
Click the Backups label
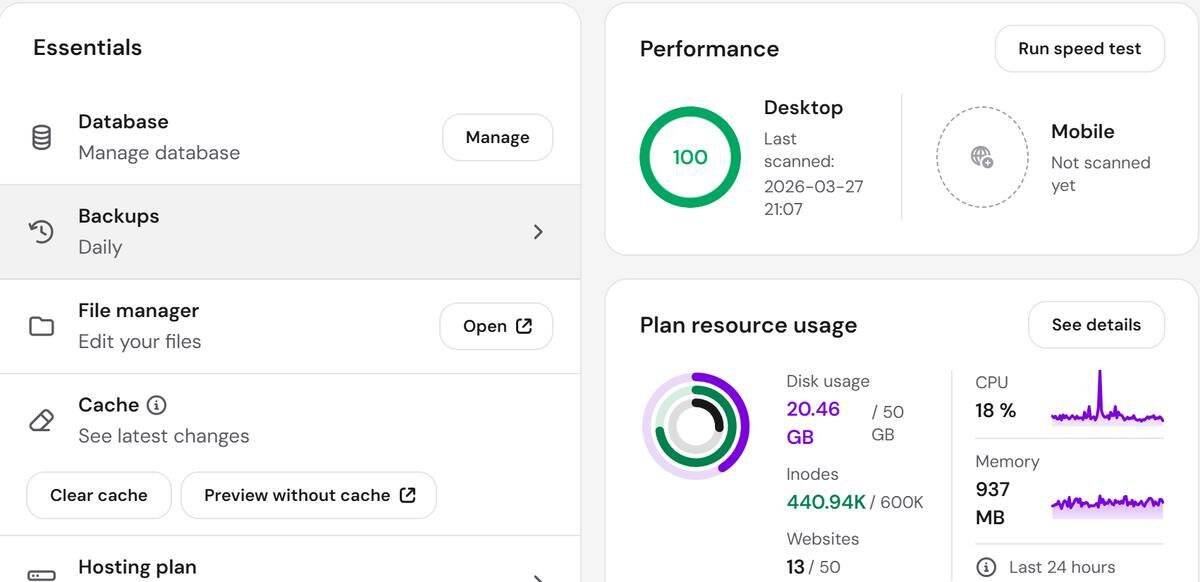coord(119,216)
